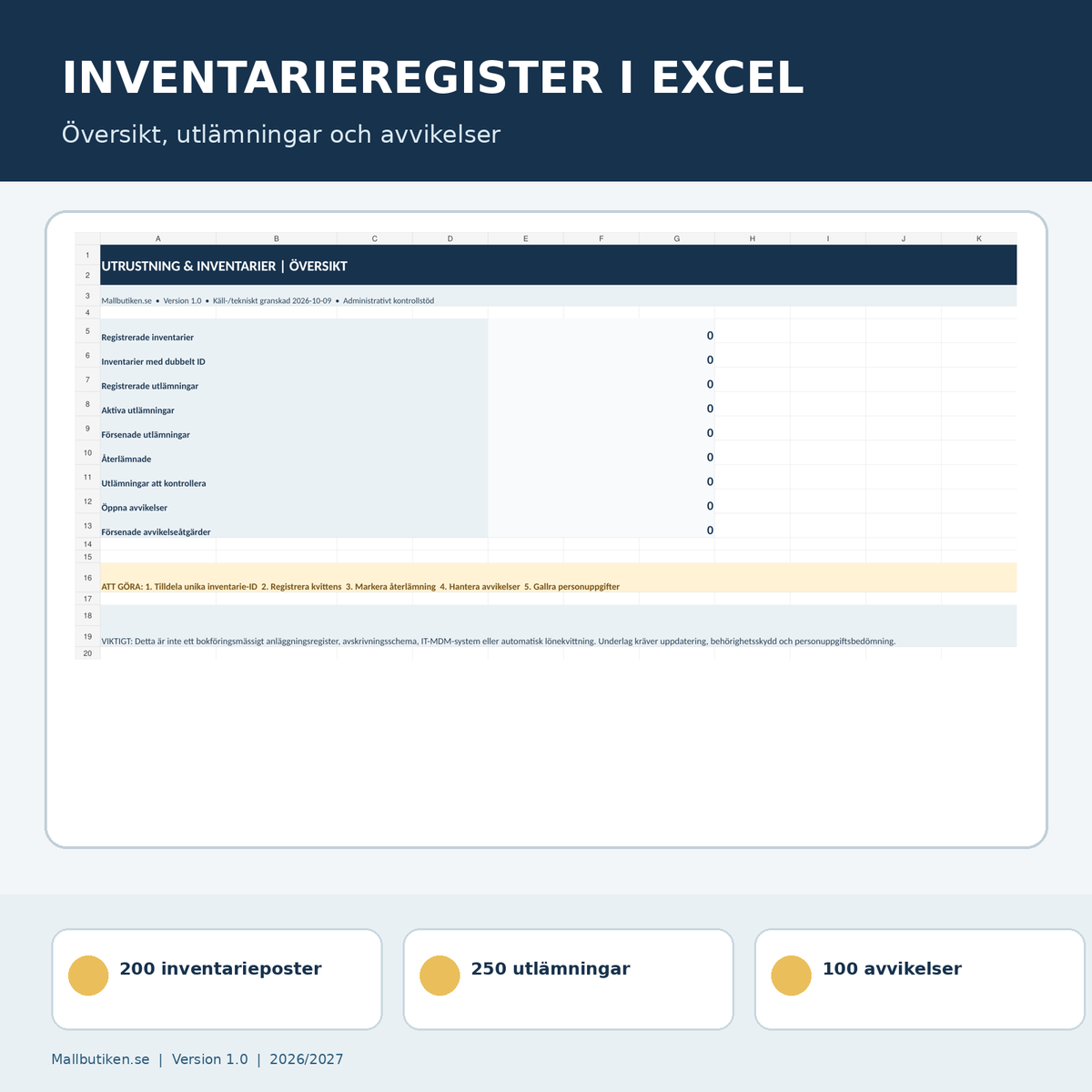Image resolution: width=1092 pixels, height=1092 pixels.
Task: Click the 200 inventarieposter card
Action: (217, 979)
